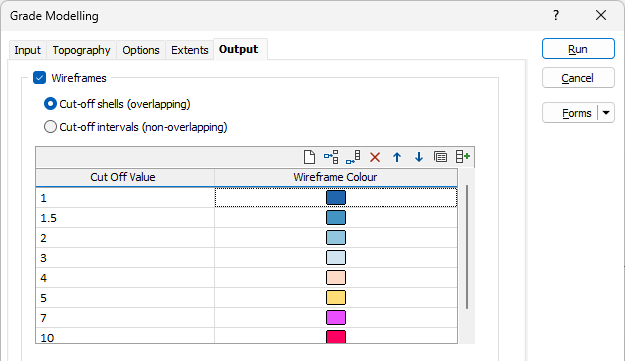Click the insert row icon in grid toolbar
Screen dimensions: 625x361
pyautogui.click(x=331, y=157)
